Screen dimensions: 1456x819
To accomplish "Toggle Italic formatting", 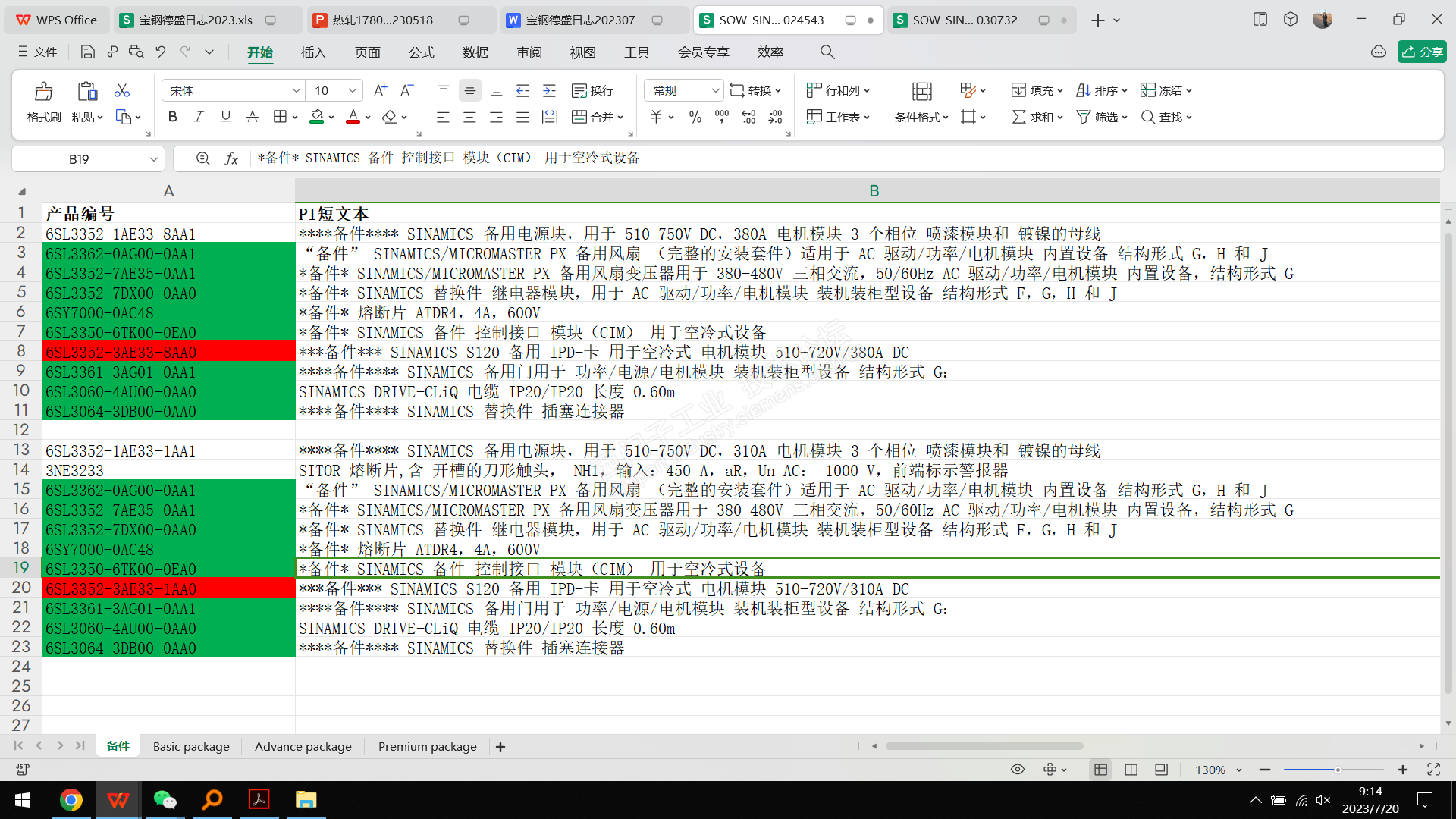I will click(x=199, y=117).
